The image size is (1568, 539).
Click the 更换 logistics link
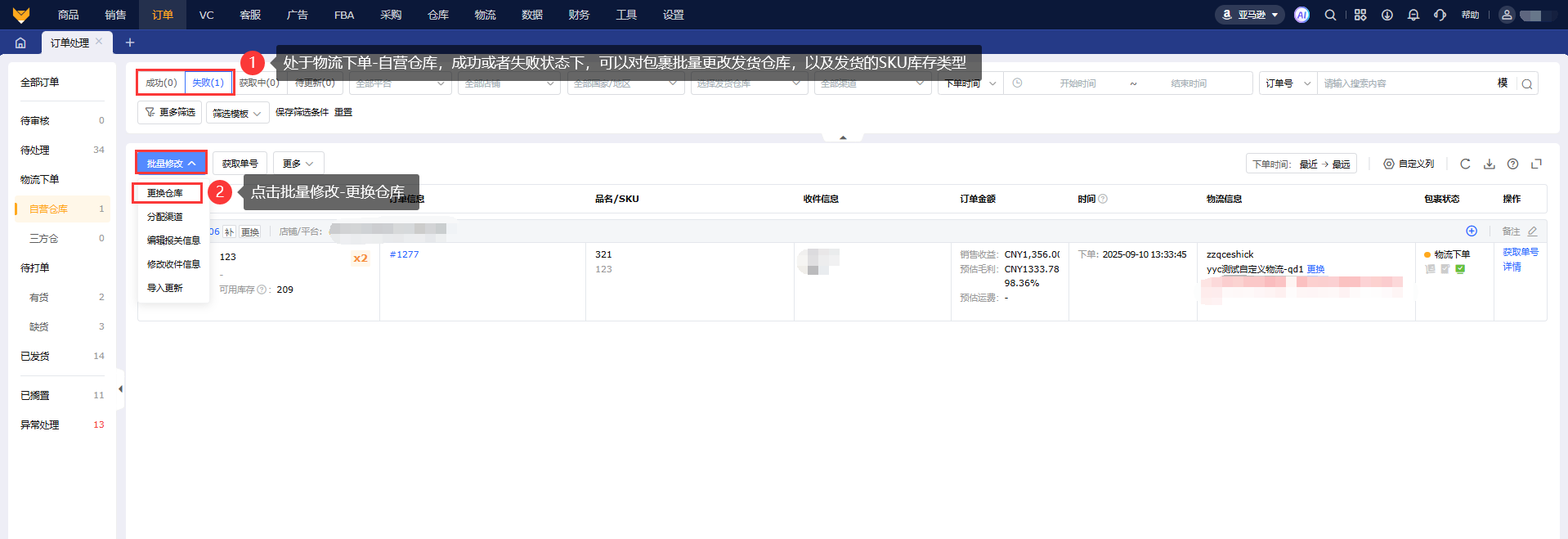point(1315,269)
